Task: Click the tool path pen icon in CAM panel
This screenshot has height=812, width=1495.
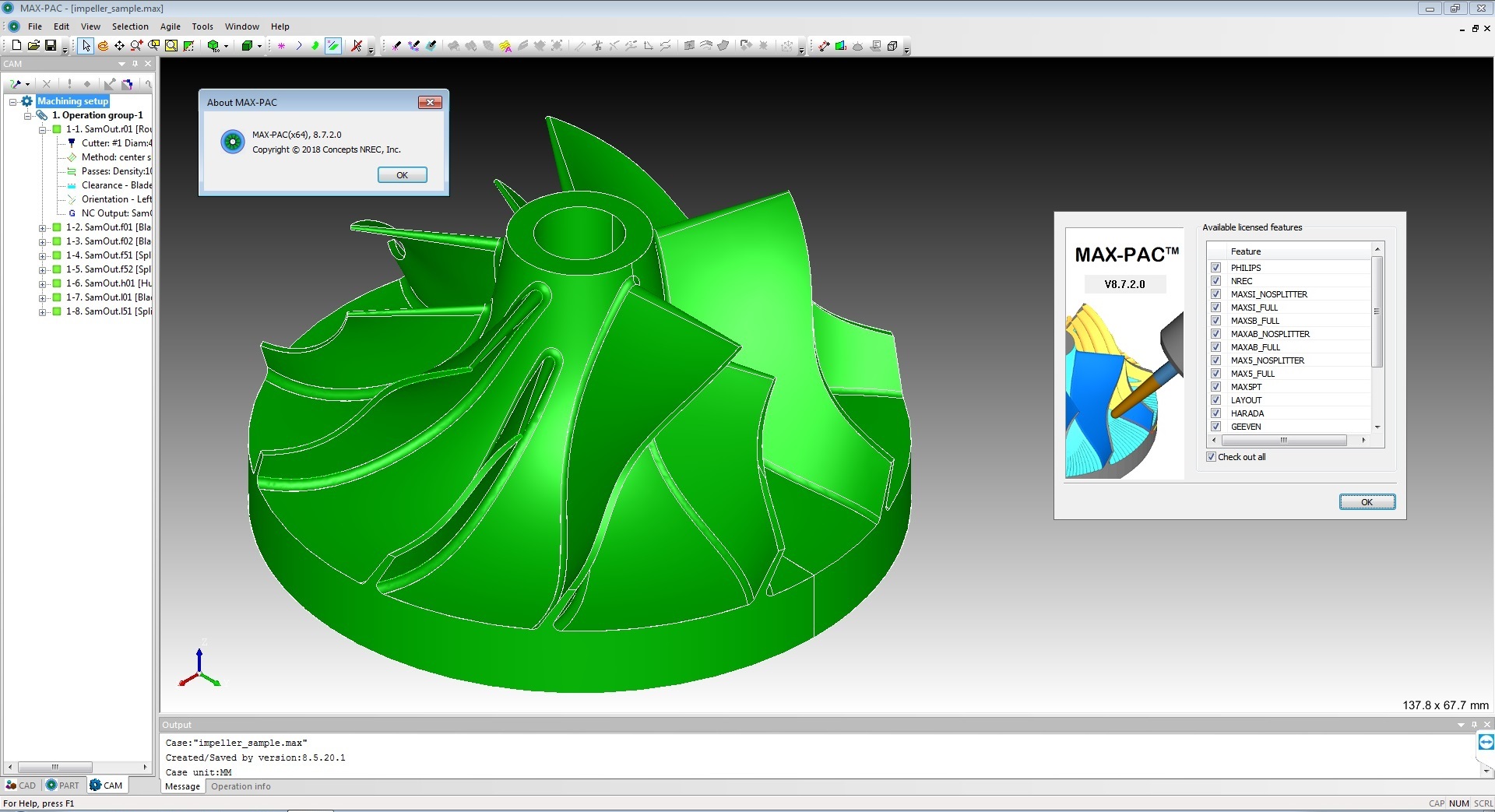Action: pos(15,84)
